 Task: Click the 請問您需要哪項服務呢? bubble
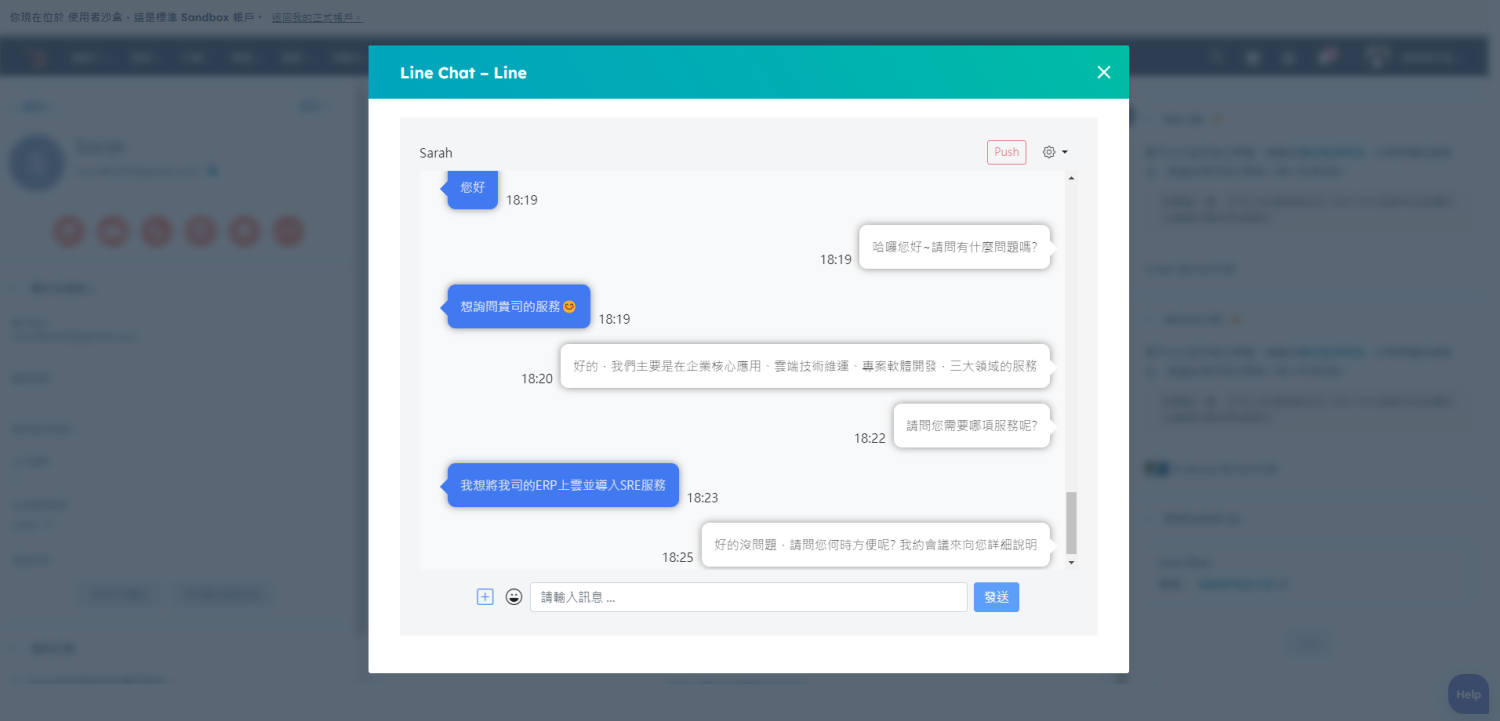click(971, 425)
